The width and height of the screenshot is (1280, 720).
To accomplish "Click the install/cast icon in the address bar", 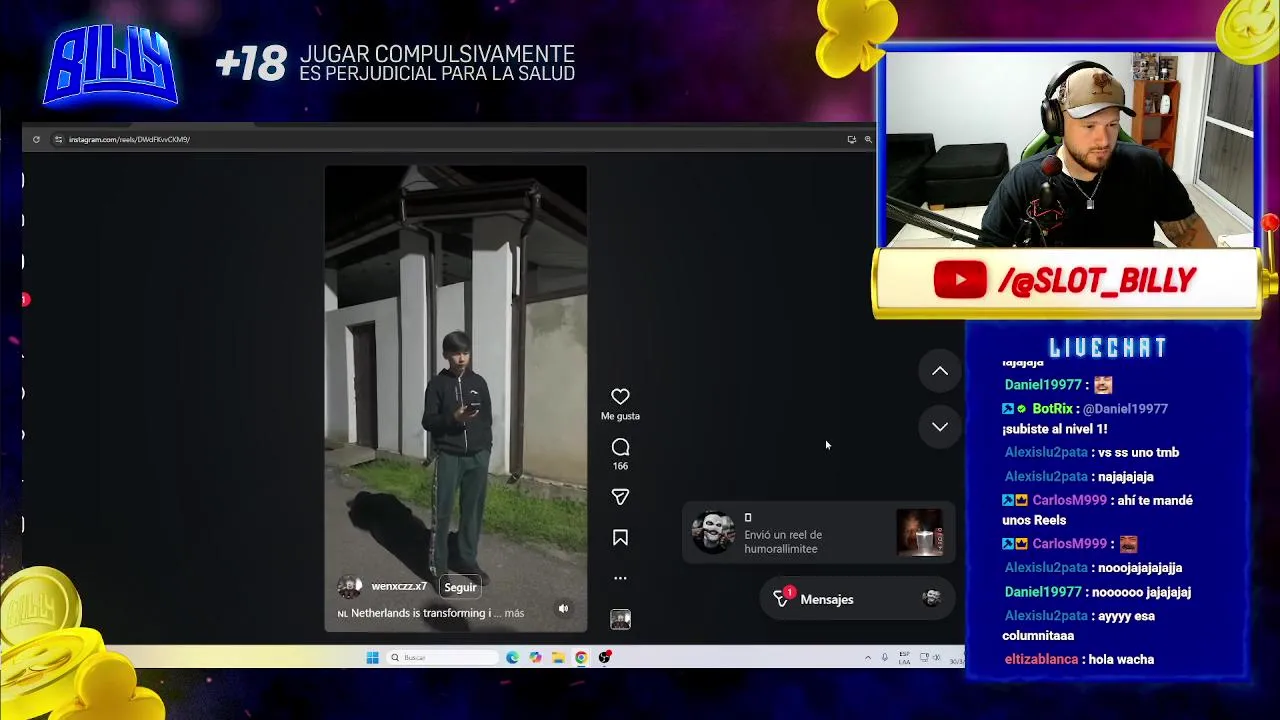I will coord(851,139).
